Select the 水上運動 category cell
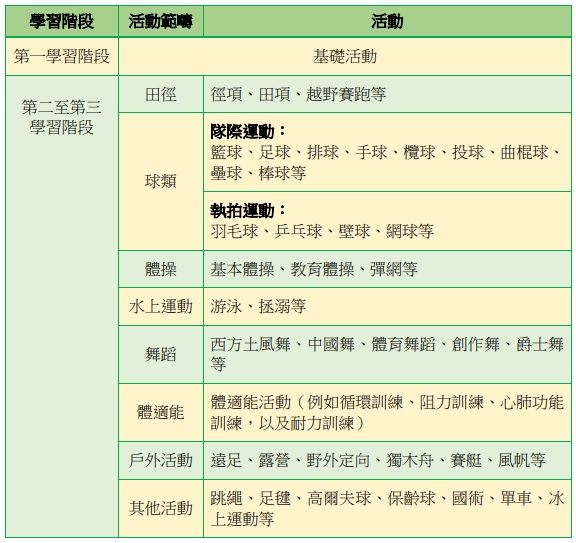 161,306
